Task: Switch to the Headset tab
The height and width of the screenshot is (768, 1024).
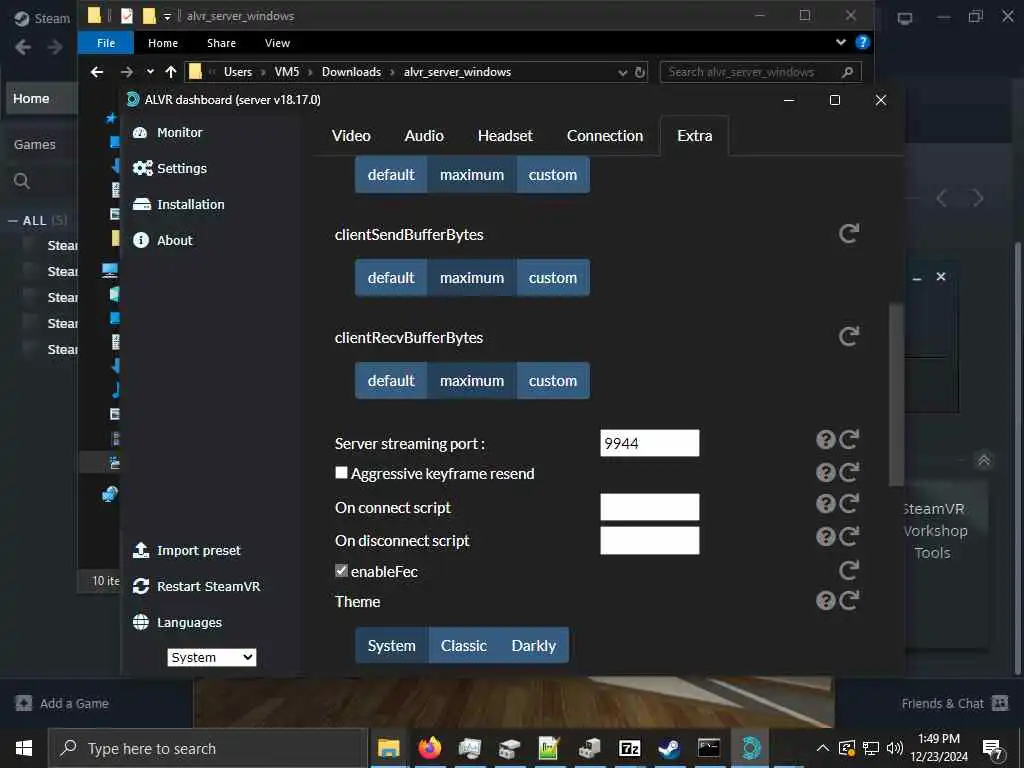Action: pyautogui.click(x=505, y=136)
